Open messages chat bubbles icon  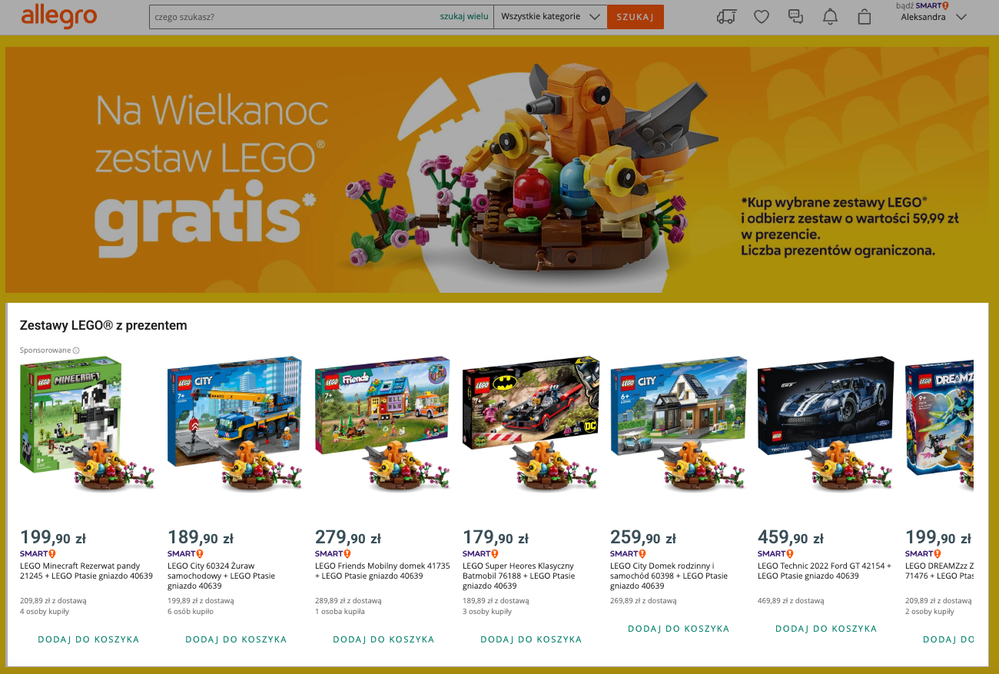coord(796,17)
